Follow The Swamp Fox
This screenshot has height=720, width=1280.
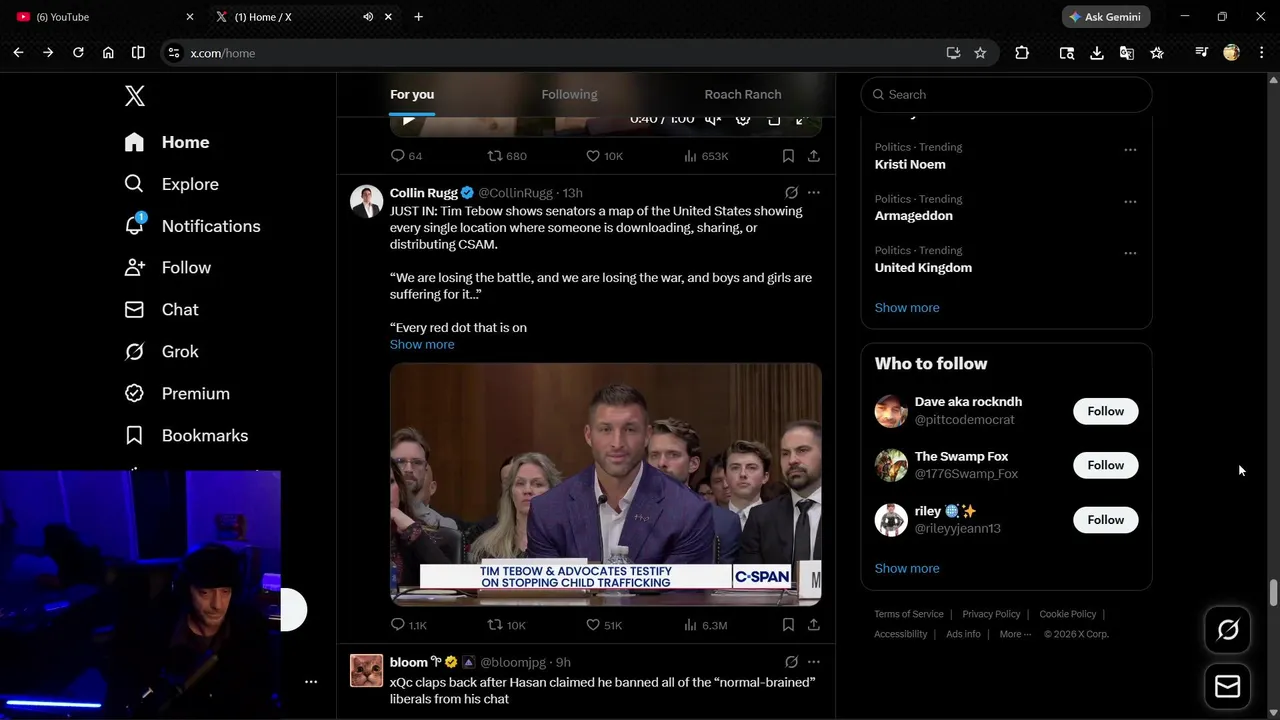click(1106, 465)
